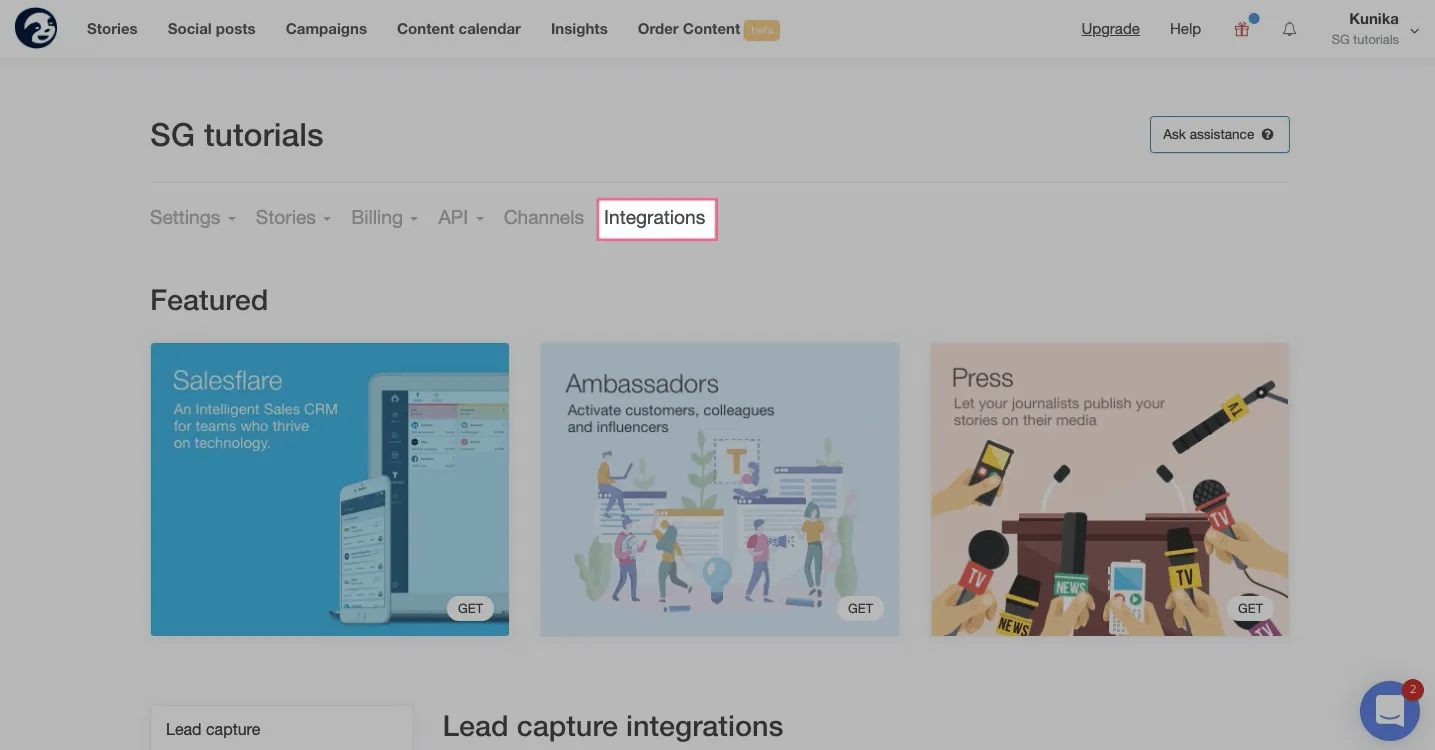This screenshot has height=750, width=1435.
Task: Click the Featured section heading
Action: click(209, 300)
